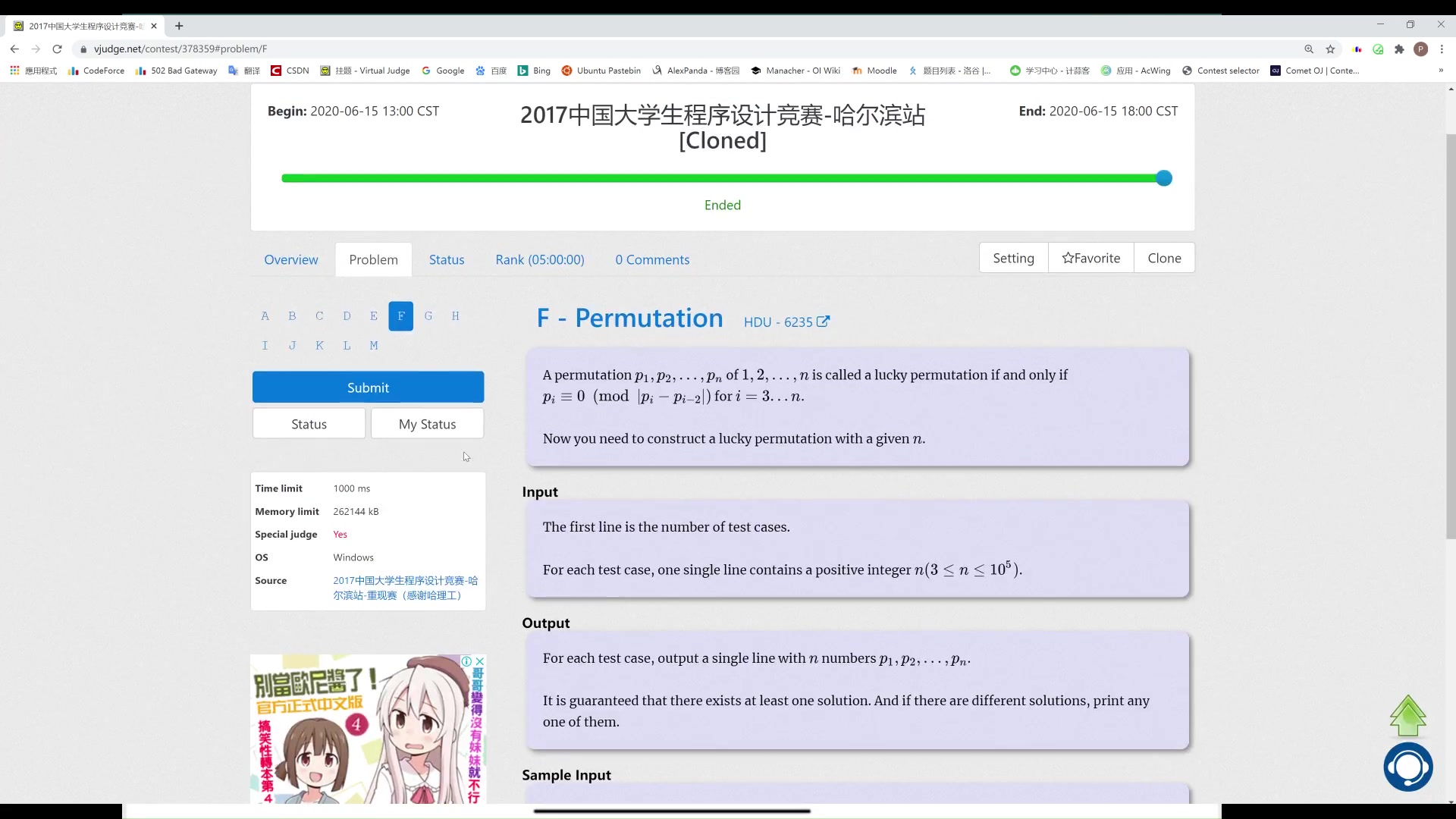
Task: Click the Clone contest button icon
Action: coord(1164,258)
